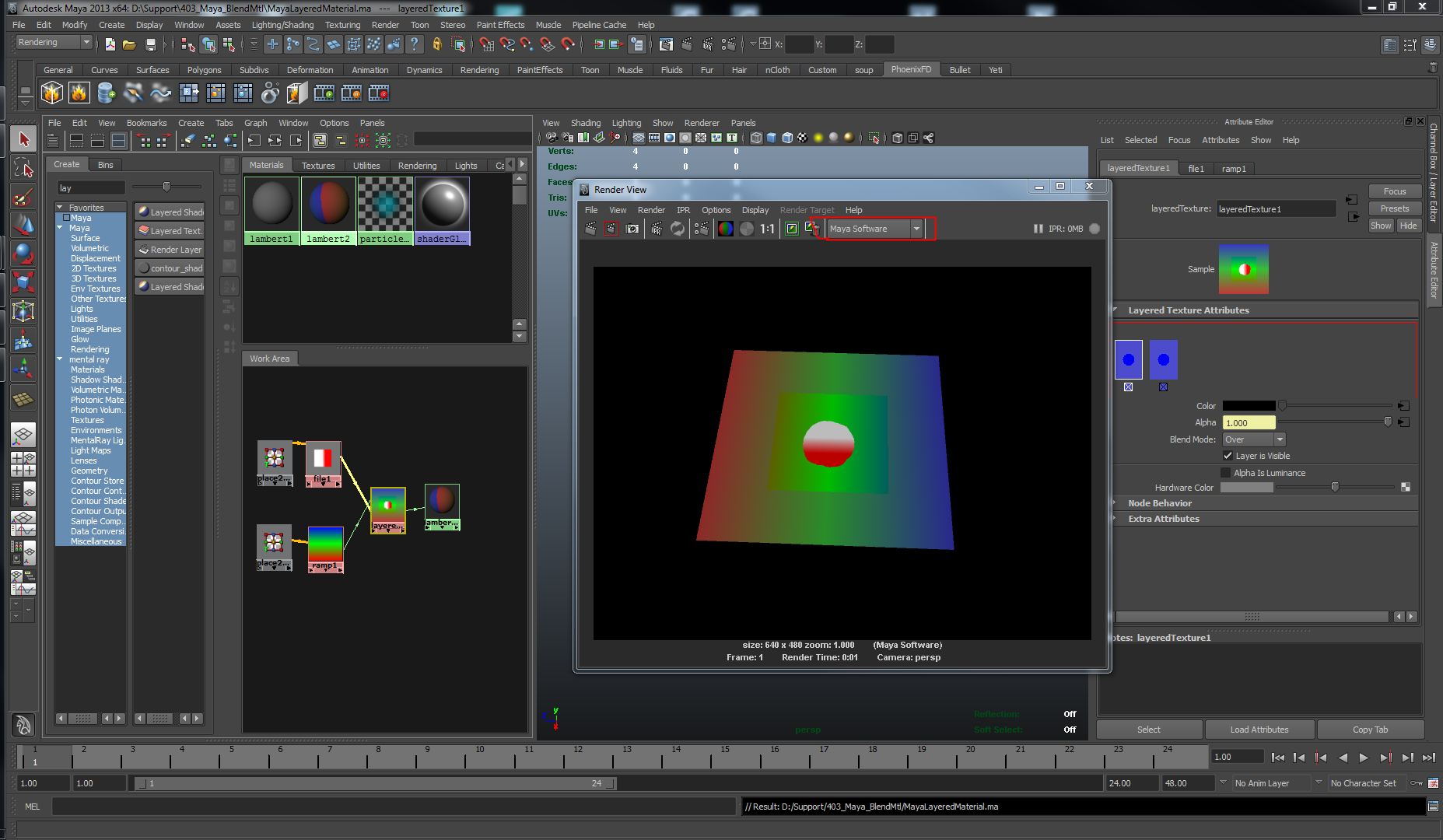Expand the Node Behavior section
This screenshot has width=1443, height=840.
(1115, 503)
